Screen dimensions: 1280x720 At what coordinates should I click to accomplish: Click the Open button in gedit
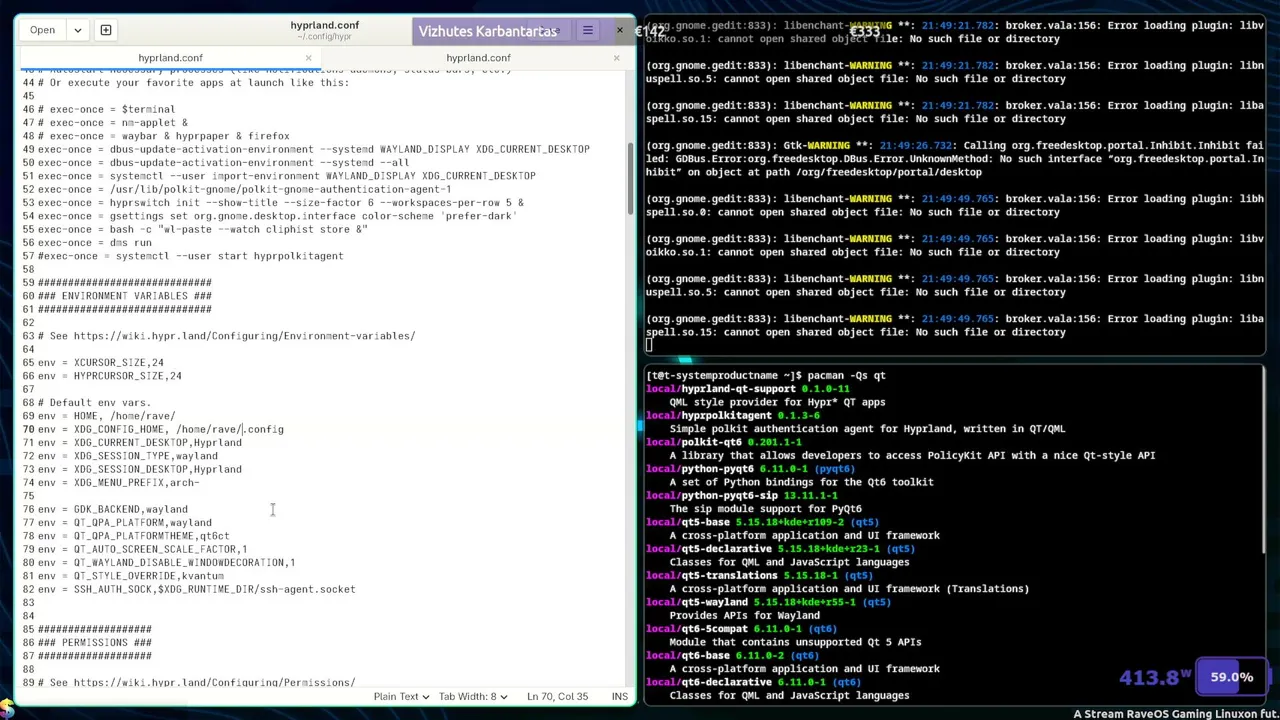click(42, 30)
